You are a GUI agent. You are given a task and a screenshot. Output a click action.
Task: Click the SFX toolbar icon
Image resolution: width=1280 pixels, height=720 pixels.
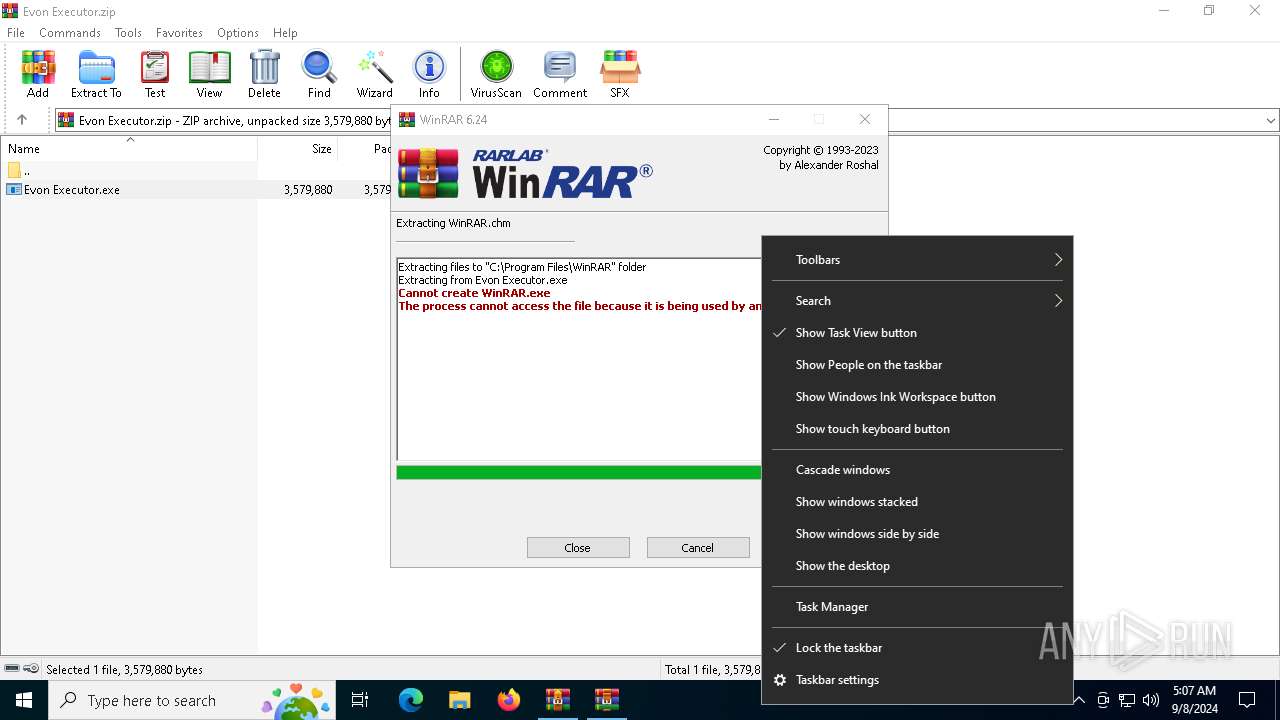point(620,75)
